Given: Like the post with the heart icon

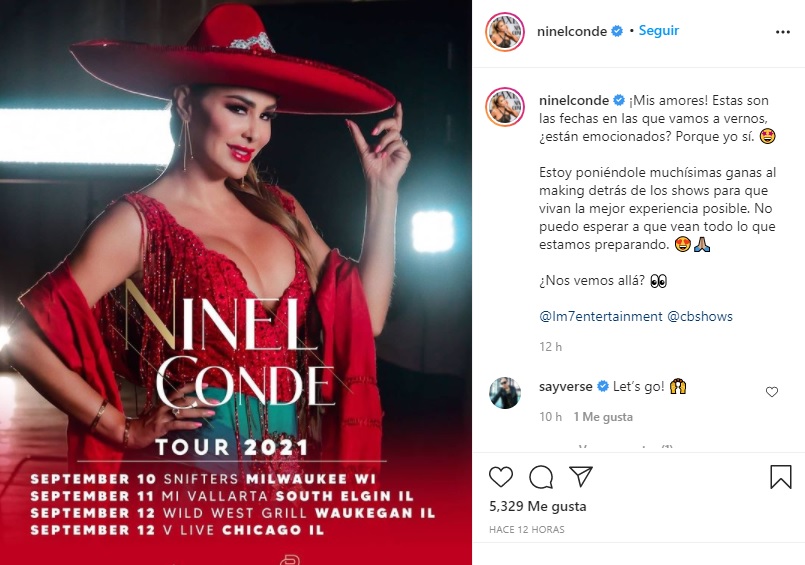Looking at the screenshot, I should coord(501,477).
